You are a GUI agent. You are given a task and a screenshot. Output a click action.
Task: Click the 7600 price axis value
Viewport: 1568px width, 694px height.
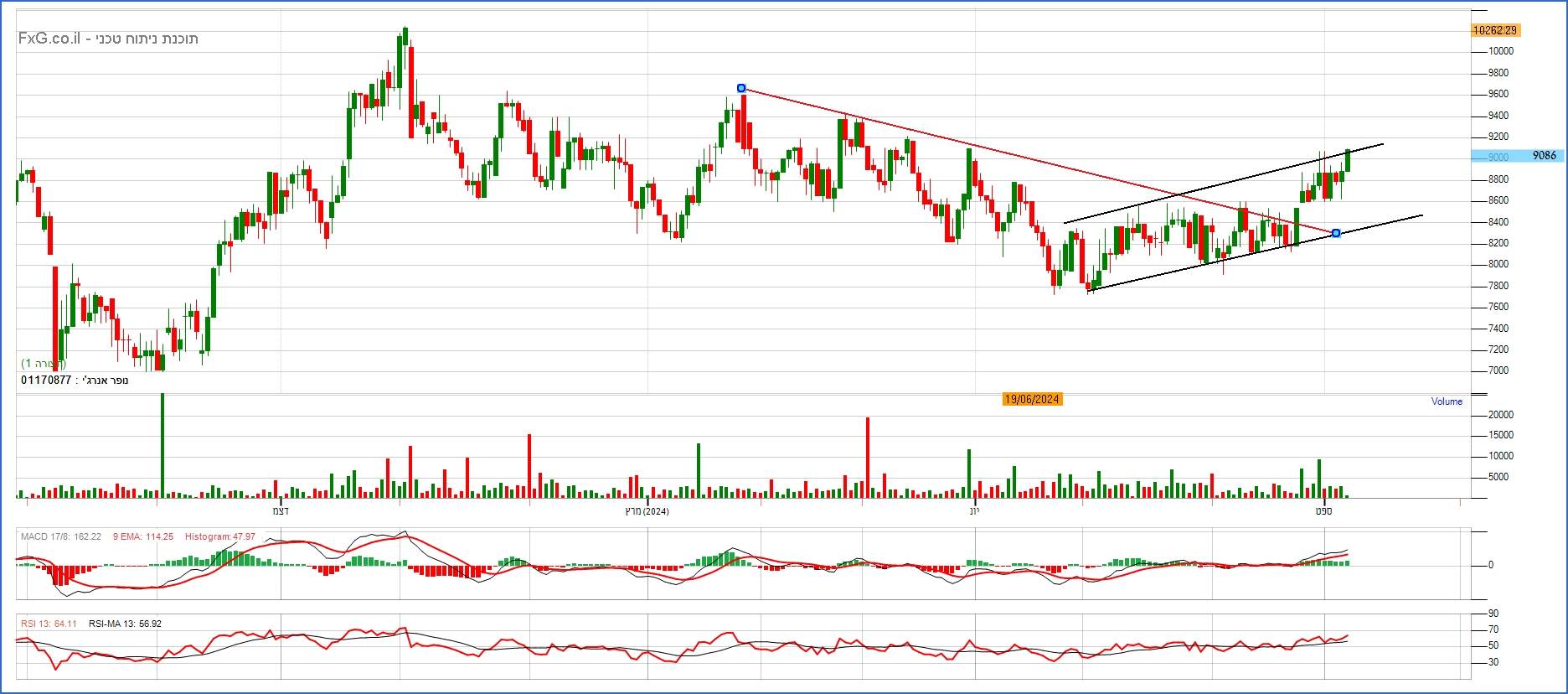pos(1498,307)
